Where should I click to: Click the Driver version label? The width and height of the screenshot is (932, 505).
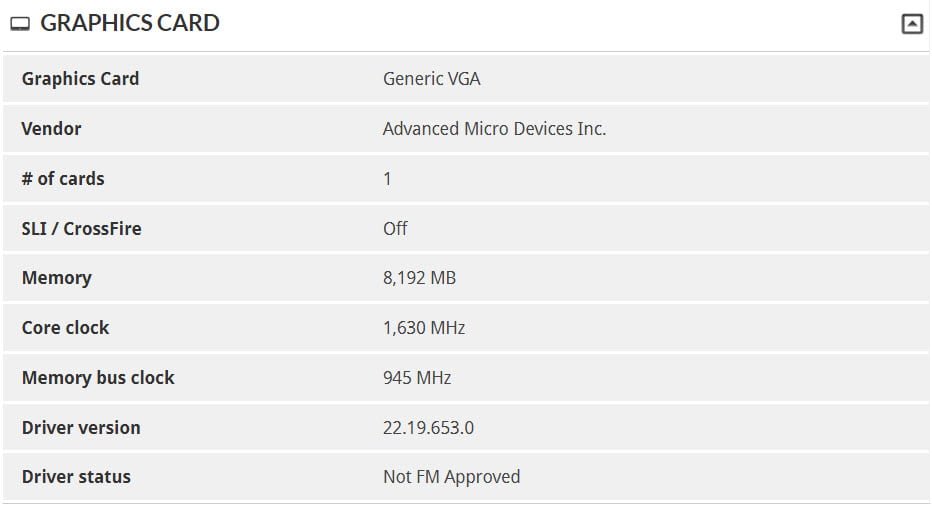81,427
